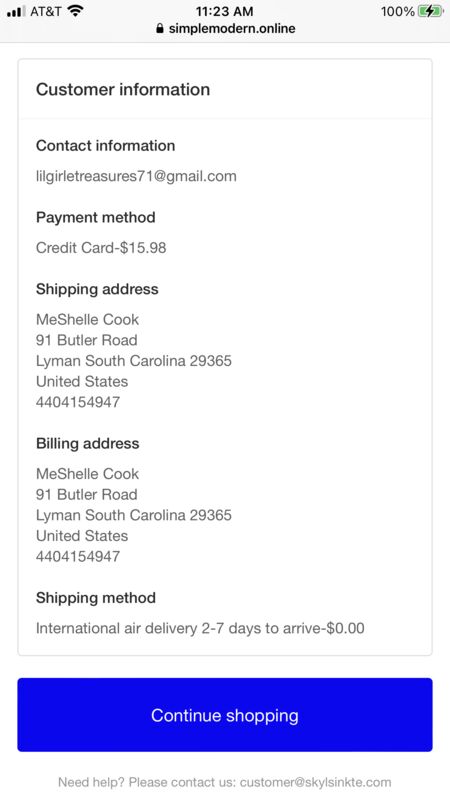Tap the Credit Card-$15.98 payment line
Image resolution: width=450 pixels, height=800 pixels.
click(101, 248)
